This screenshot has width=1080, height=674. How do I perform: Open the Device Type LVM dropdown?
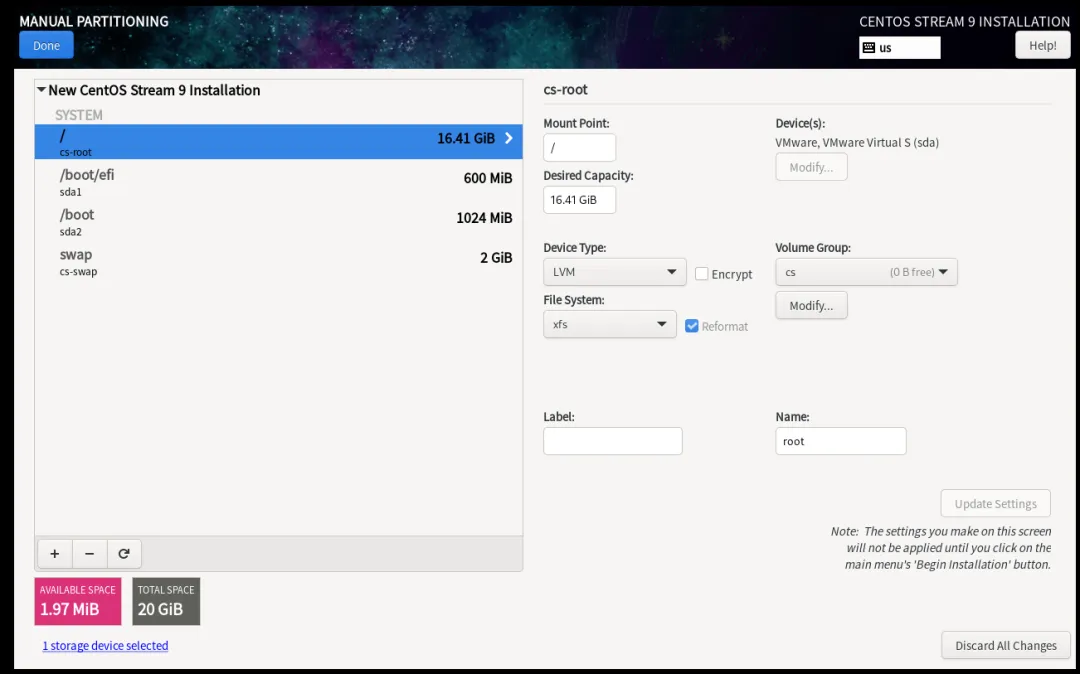pyautogui.click(x=614, y=272)
